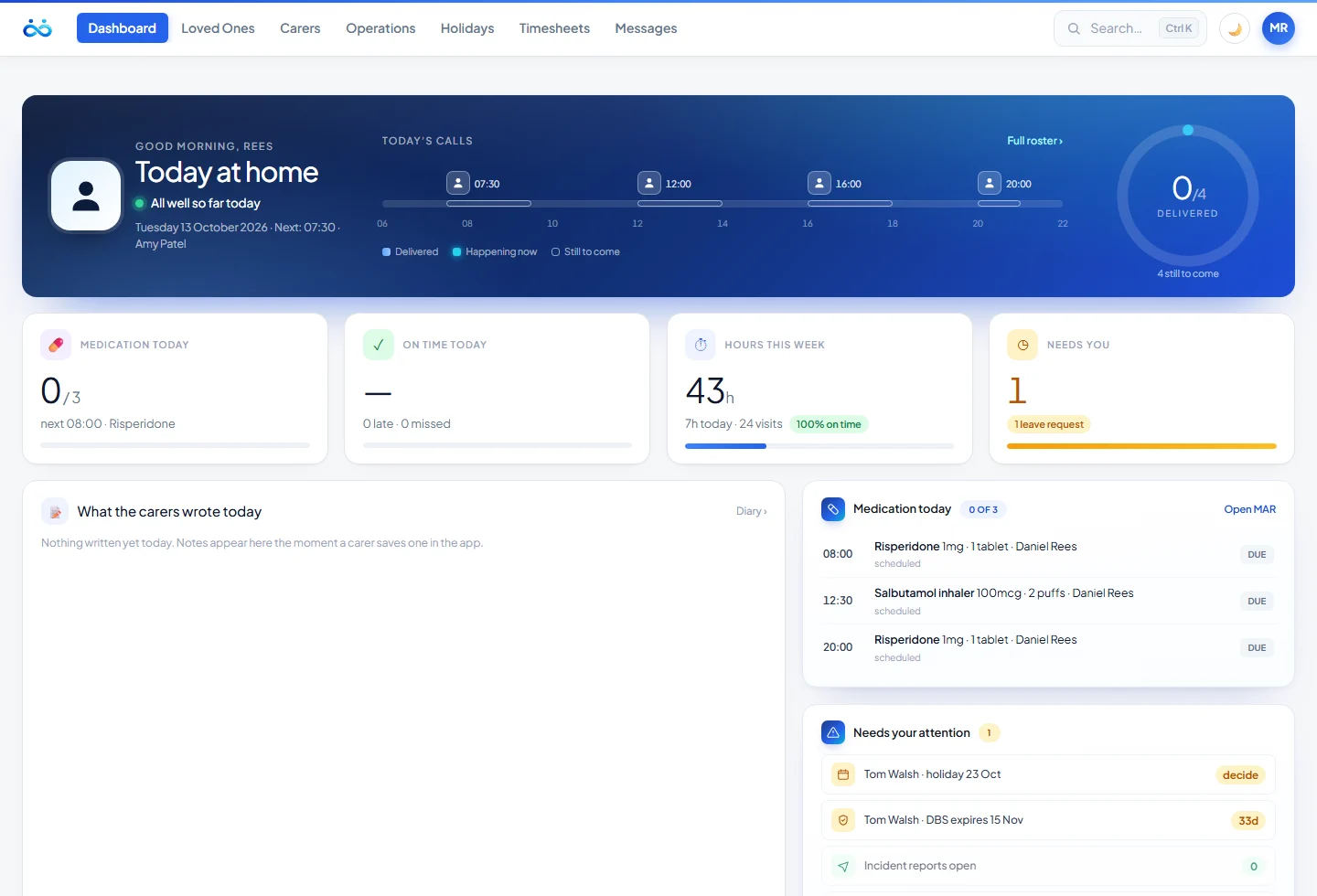This screenshot has height=896, width=1317.
Task: Open the Carers tab
Action: click(300, 28)
